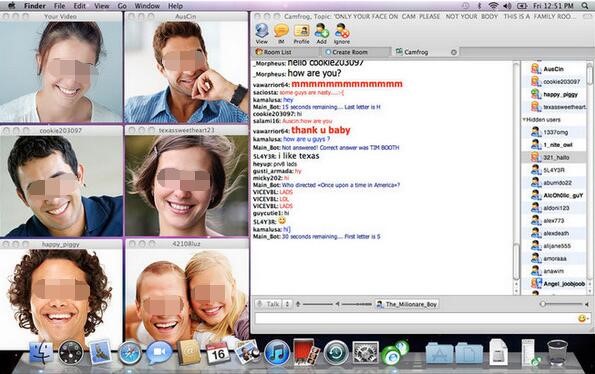Open the emoticon picker in message box
Viewport: 595px width, 374px height.
[x=582, y=318]
